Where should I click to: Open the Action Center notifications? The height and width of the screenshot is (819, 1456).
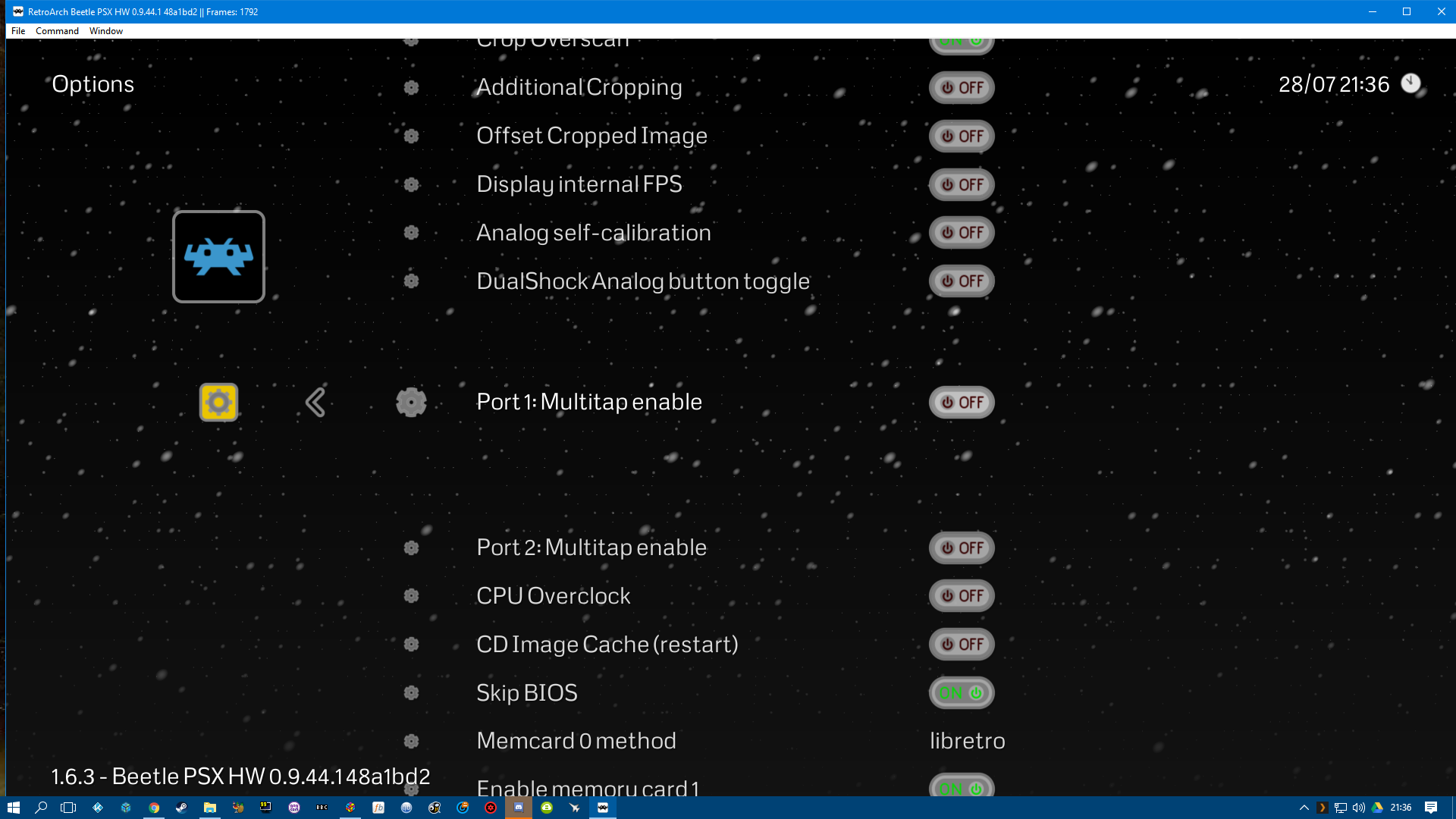click(1431, 808)
